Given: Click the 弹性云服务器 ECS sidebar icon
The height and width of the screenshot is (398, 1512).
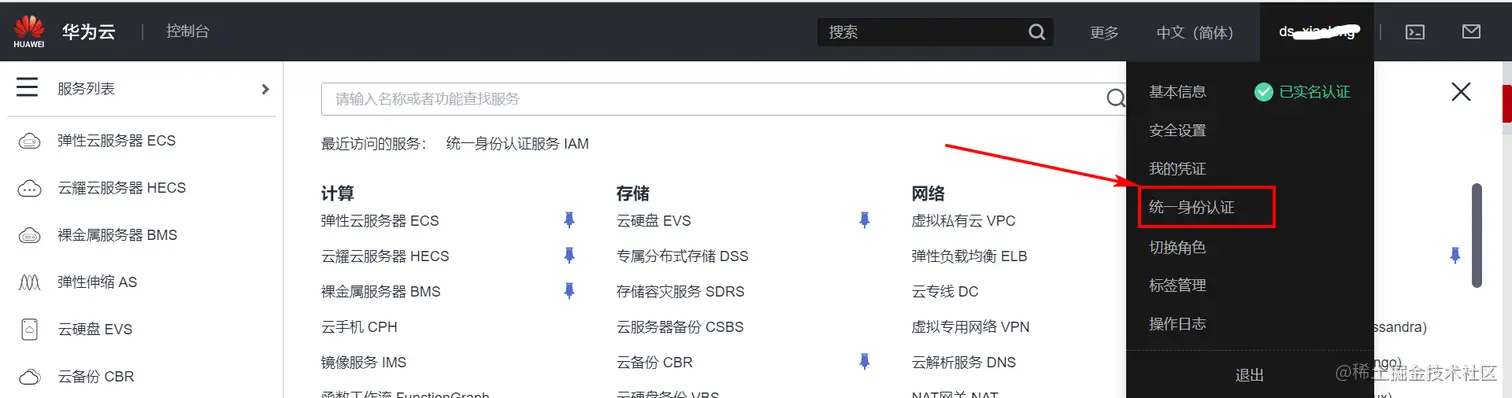Looking at the screenshot, I should (x=30, y=141).
